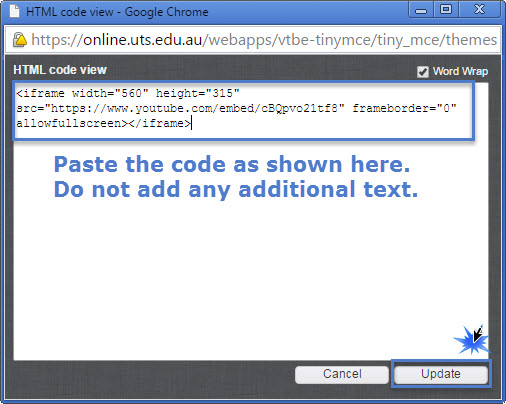
Task: Click the frameborder attribute in code
Action: [x=405, y=108]
